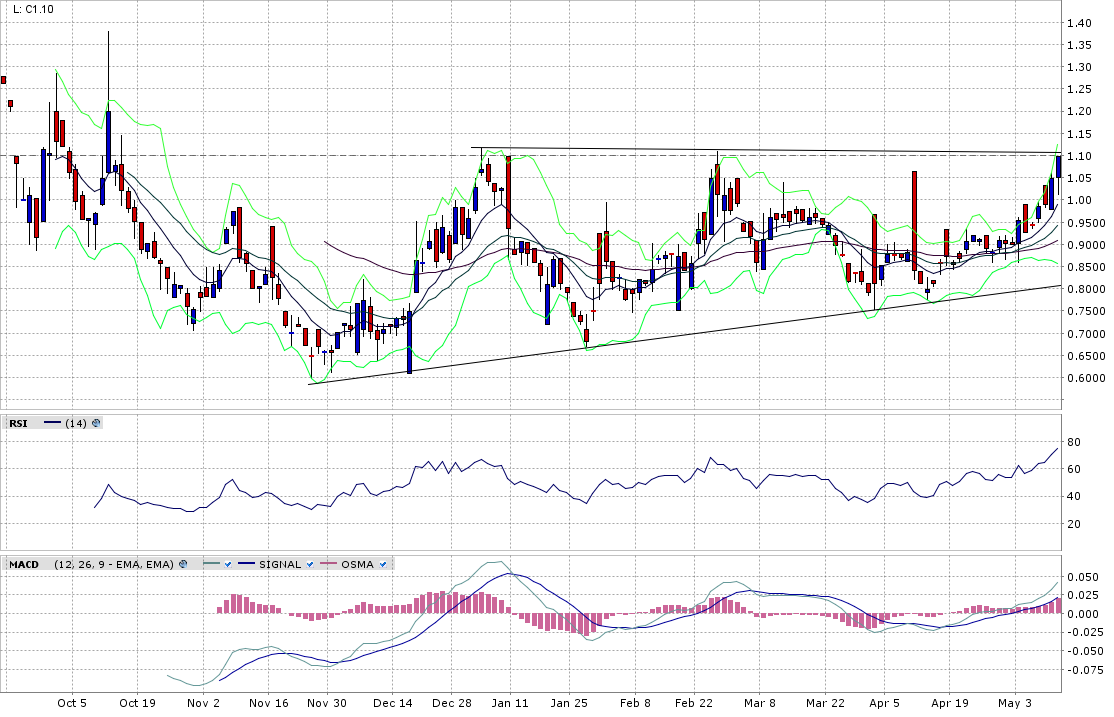Open the RSI period (14) parameter
The height and width of the screenshot is (717, 1114).
76,423
